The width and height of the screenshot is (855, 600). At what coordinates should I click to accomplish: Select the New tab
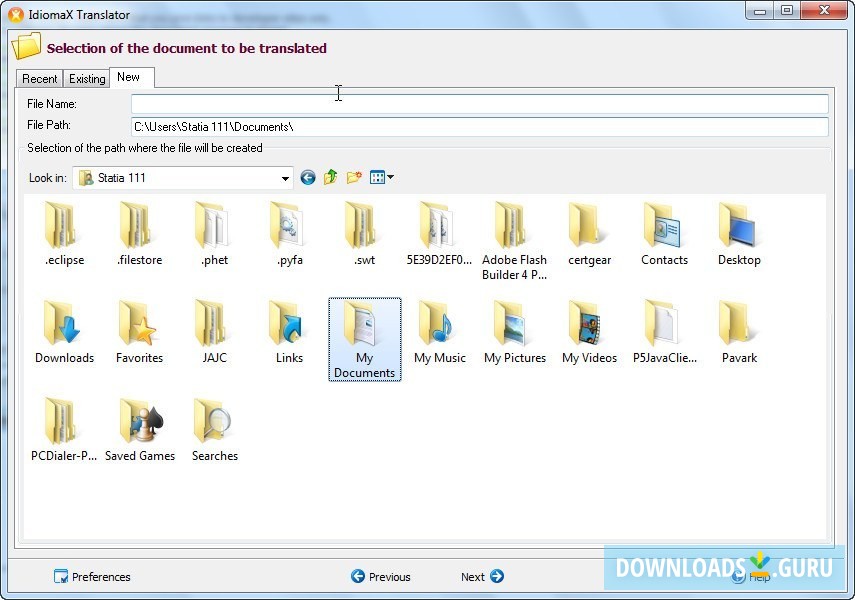click(x=131, y=77)
